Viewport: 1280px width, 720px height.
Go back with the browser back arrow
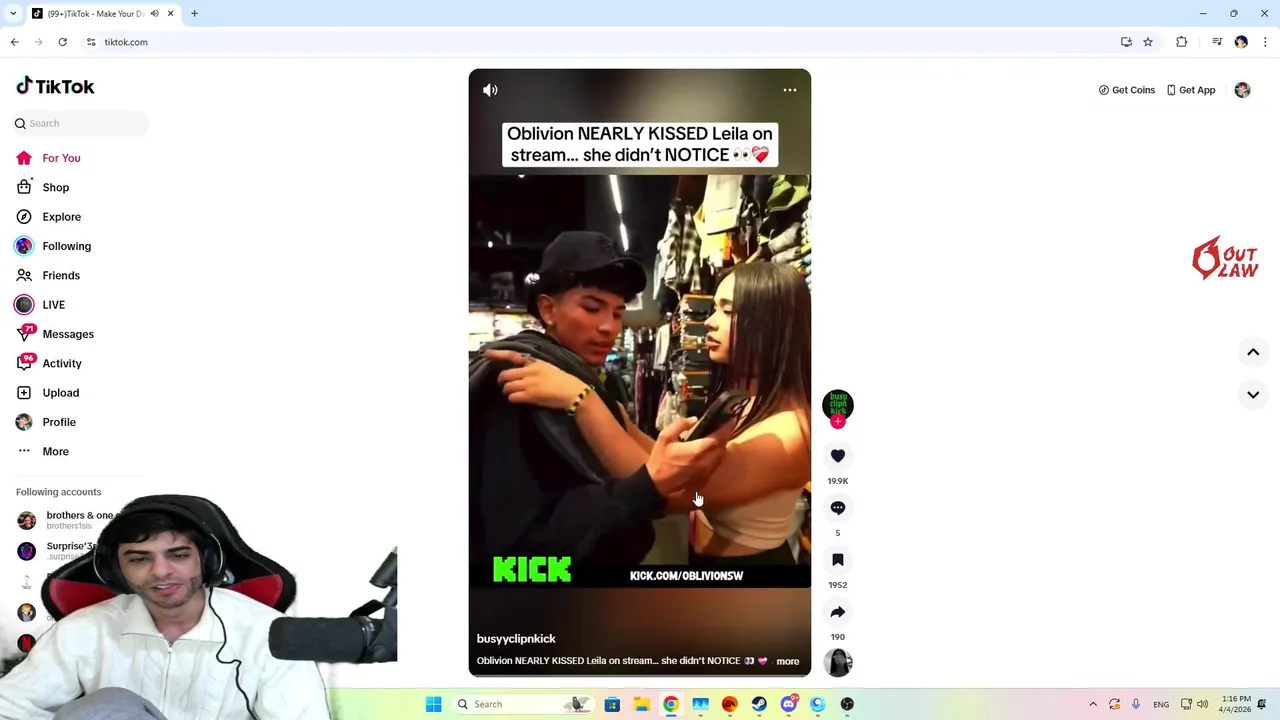[15, 42]
